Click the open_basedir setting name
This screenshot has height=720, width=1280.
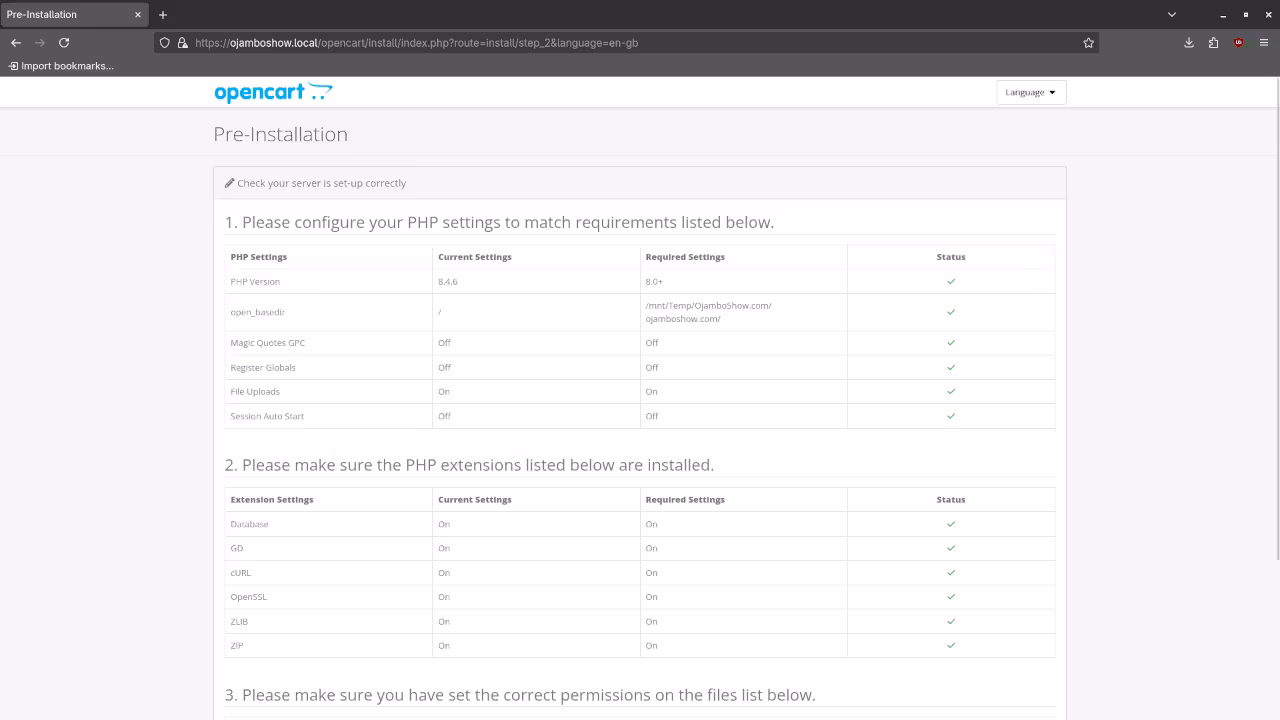258,312
